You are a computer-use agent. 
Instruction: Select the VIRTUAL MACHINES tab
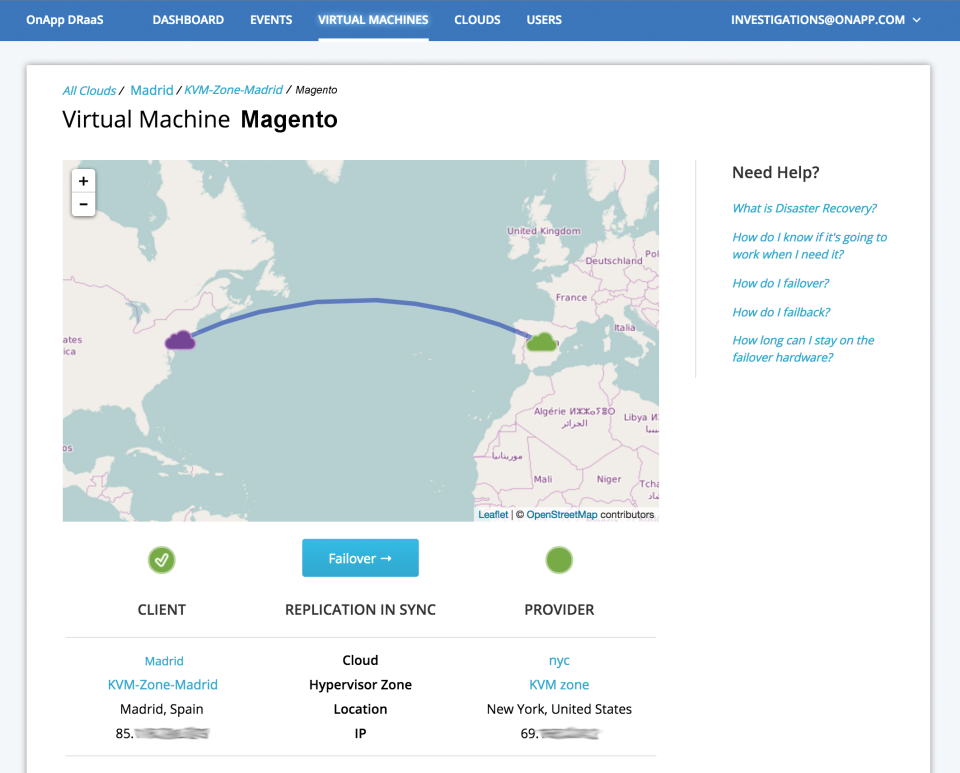[x=373, y=19]
